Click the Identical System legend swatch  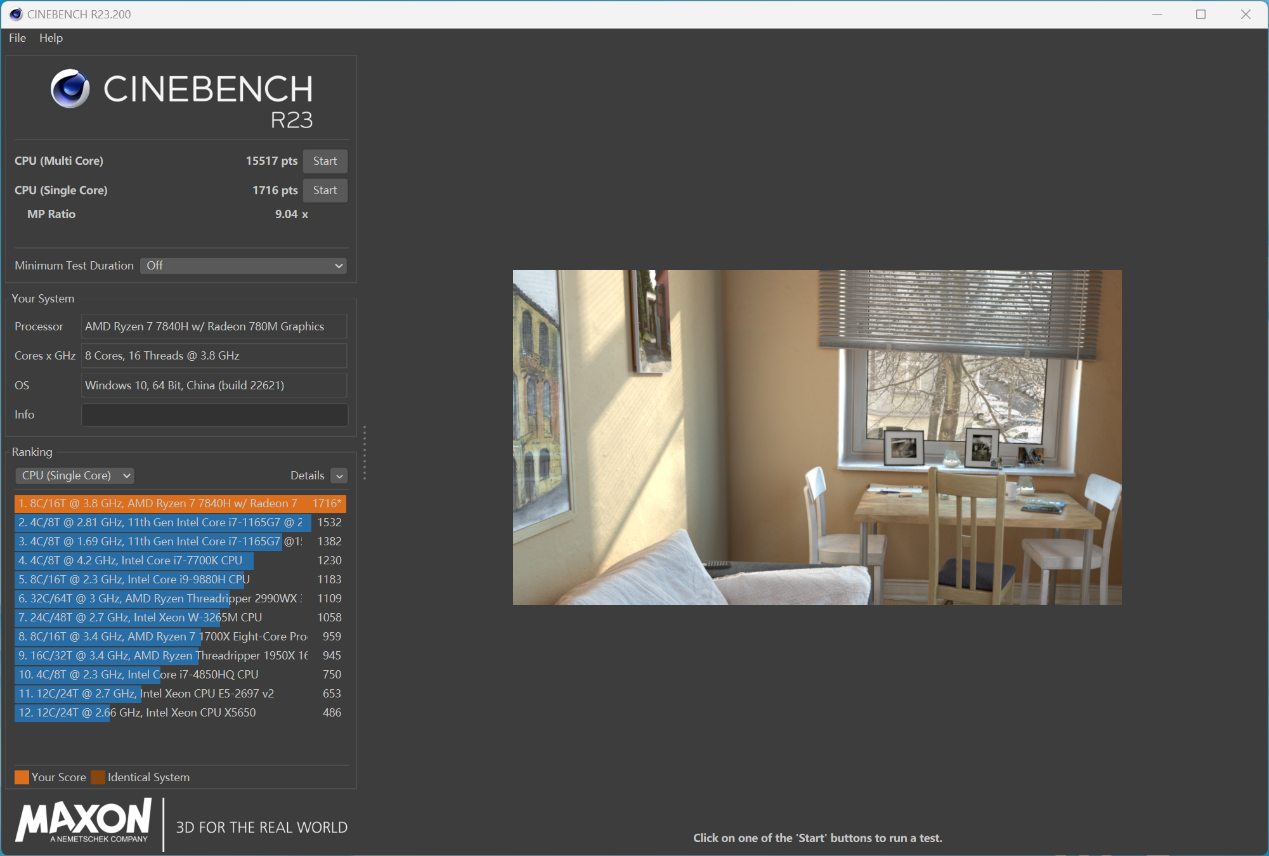point(98,777)
